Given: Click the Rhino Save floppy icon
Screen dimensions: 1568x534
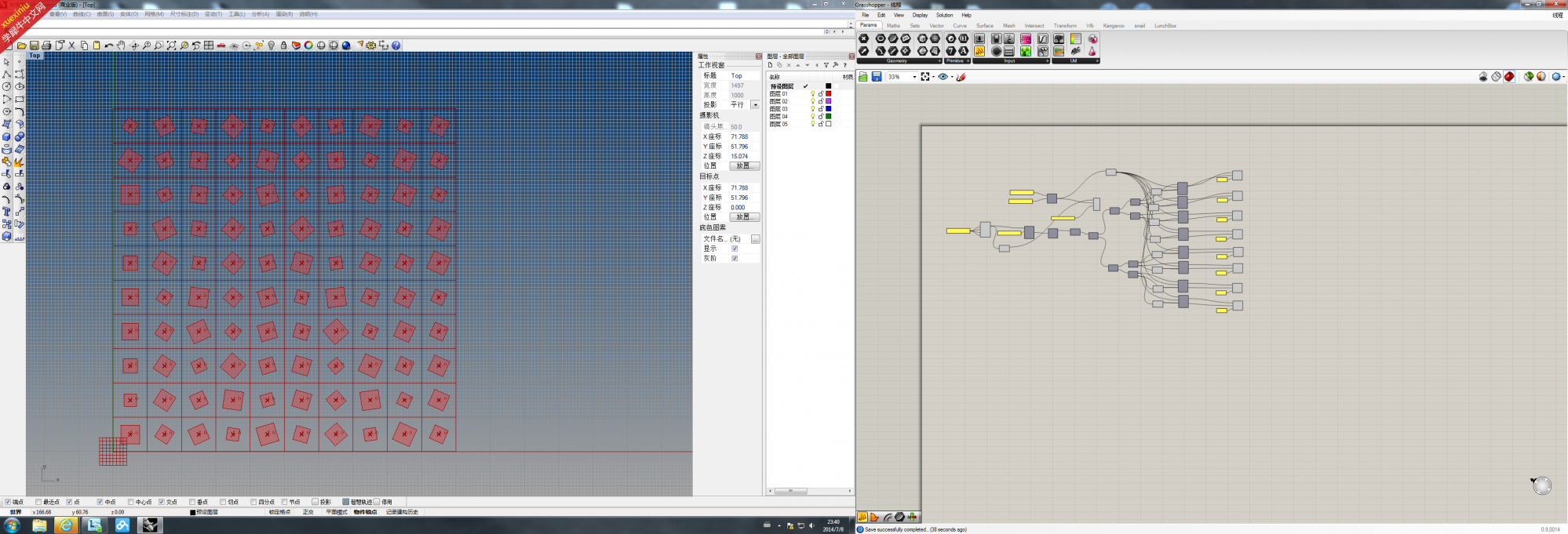Looking at the screenshot, I should (x=34, y=45).
